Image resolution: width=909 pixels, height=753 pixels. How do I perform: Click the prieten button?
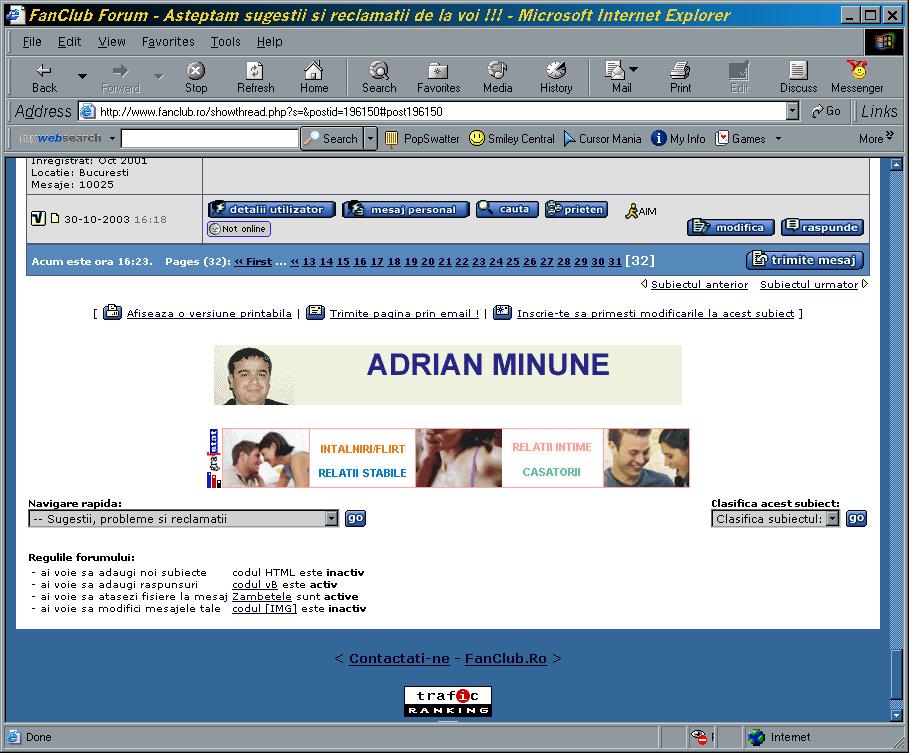pos(576,209)
